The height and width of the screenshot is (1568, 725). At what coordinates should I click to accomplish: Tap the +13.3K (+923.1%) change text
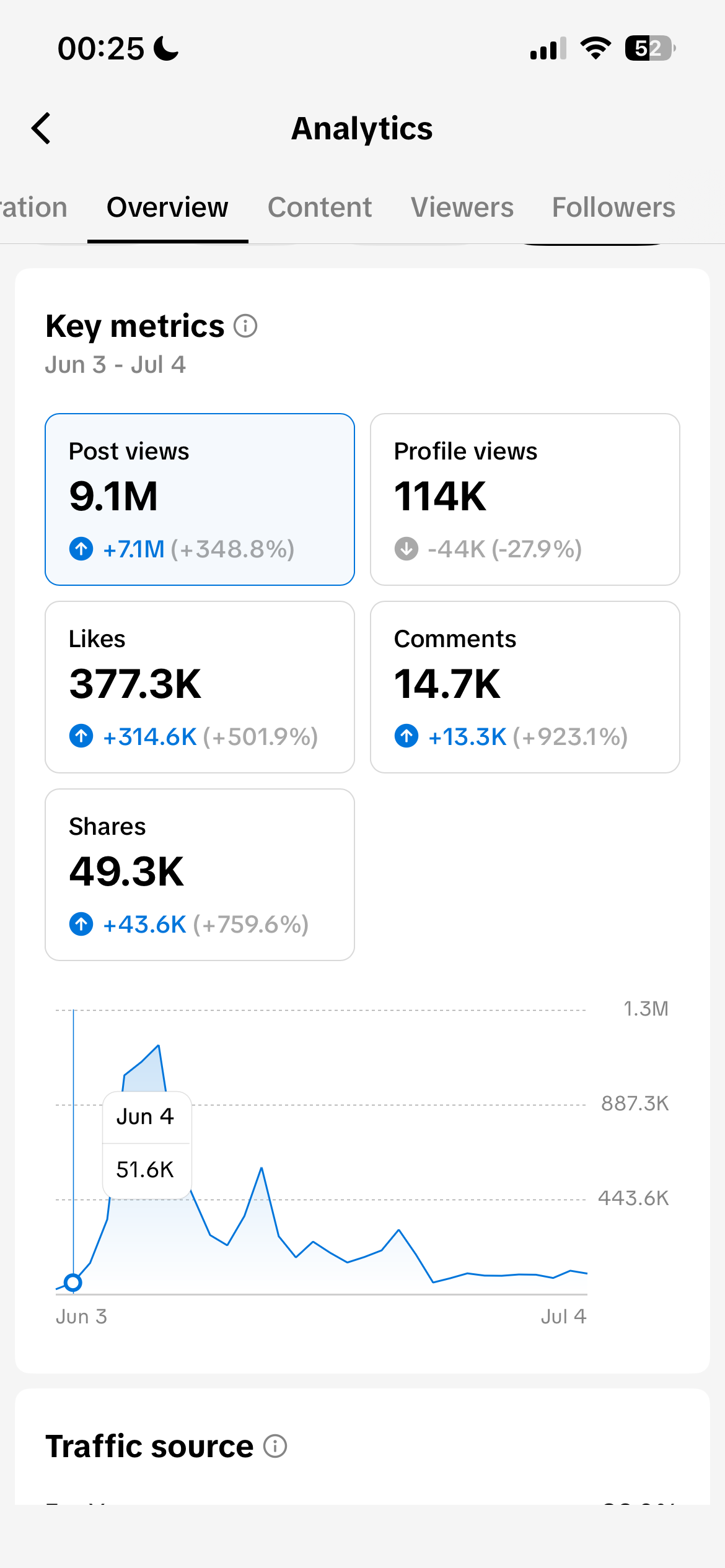click(x=528, y=736)
